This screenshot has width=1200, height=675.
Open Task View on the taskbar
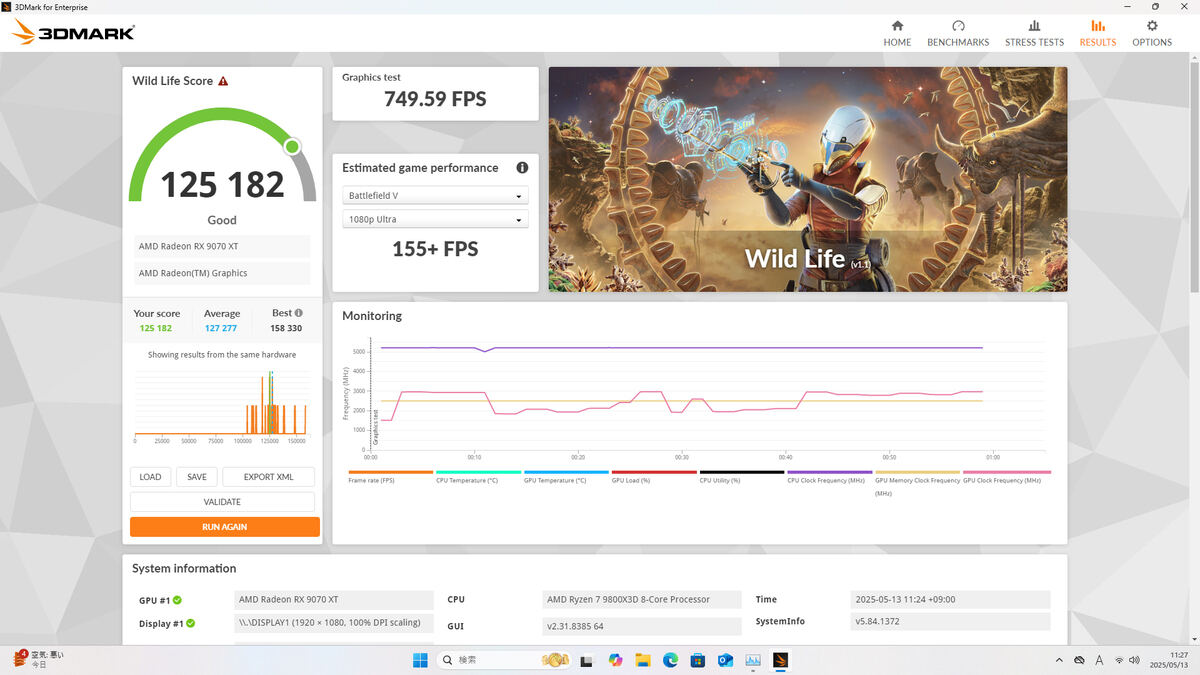[587, 660]
